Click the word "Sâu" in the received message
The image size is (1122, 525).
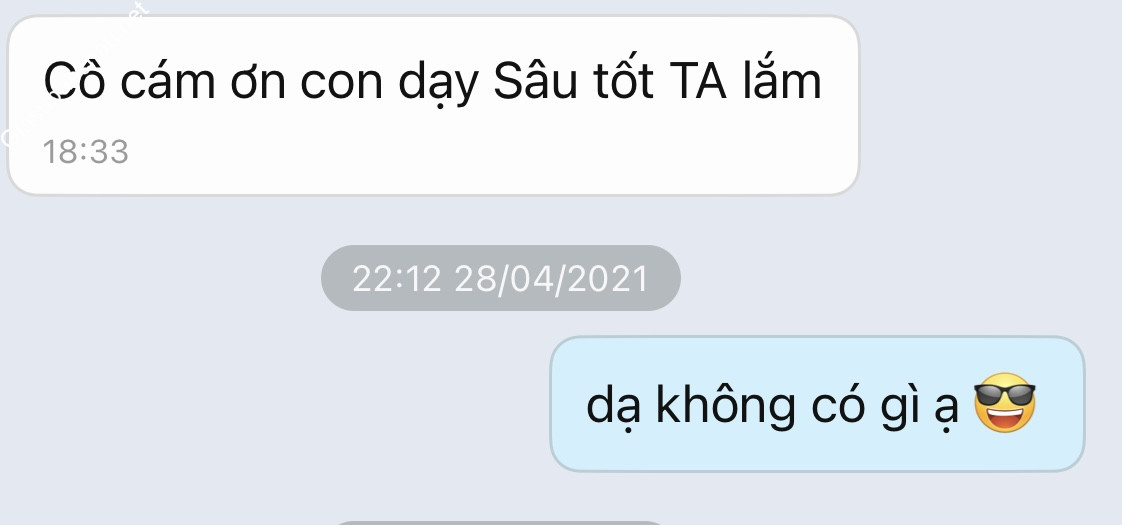(x=535, y=80)
